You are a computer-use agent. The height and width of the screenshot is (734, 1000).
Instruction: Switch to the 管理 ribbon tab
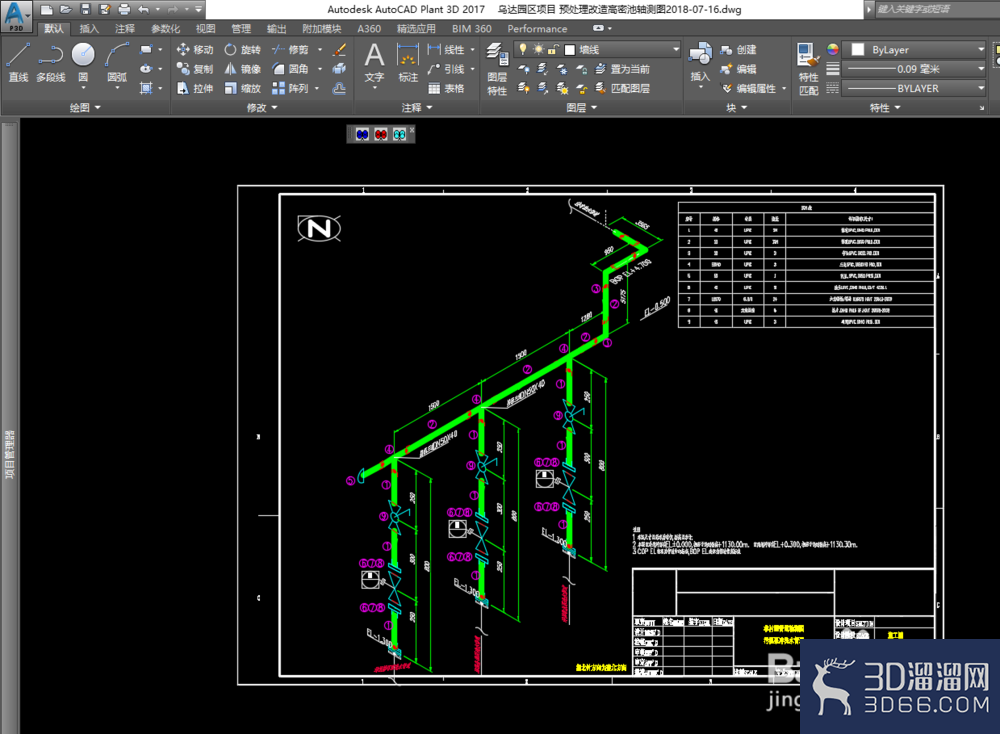point(241,29)
